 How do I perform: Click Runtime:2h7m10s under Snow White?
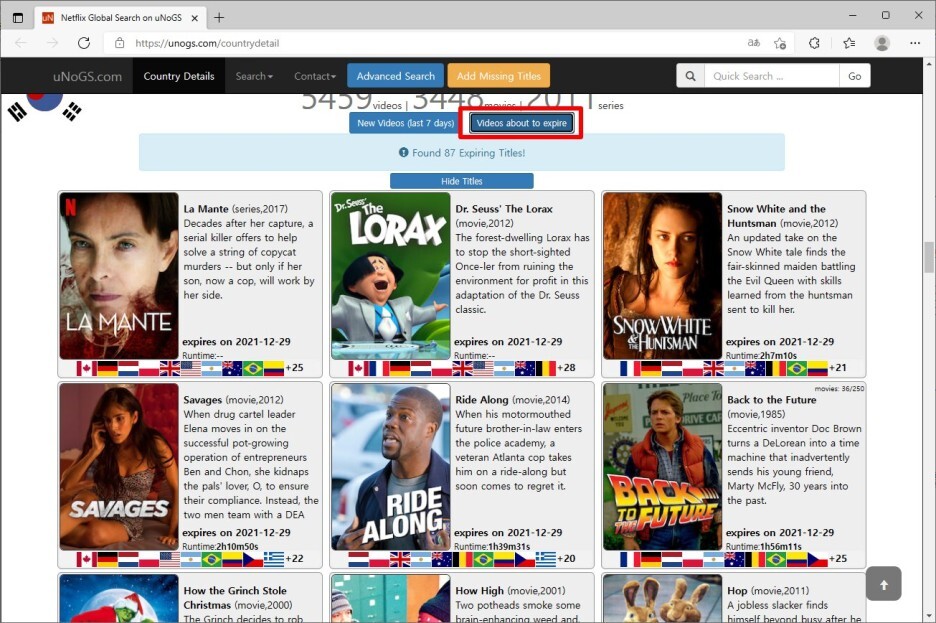(761, 356)
